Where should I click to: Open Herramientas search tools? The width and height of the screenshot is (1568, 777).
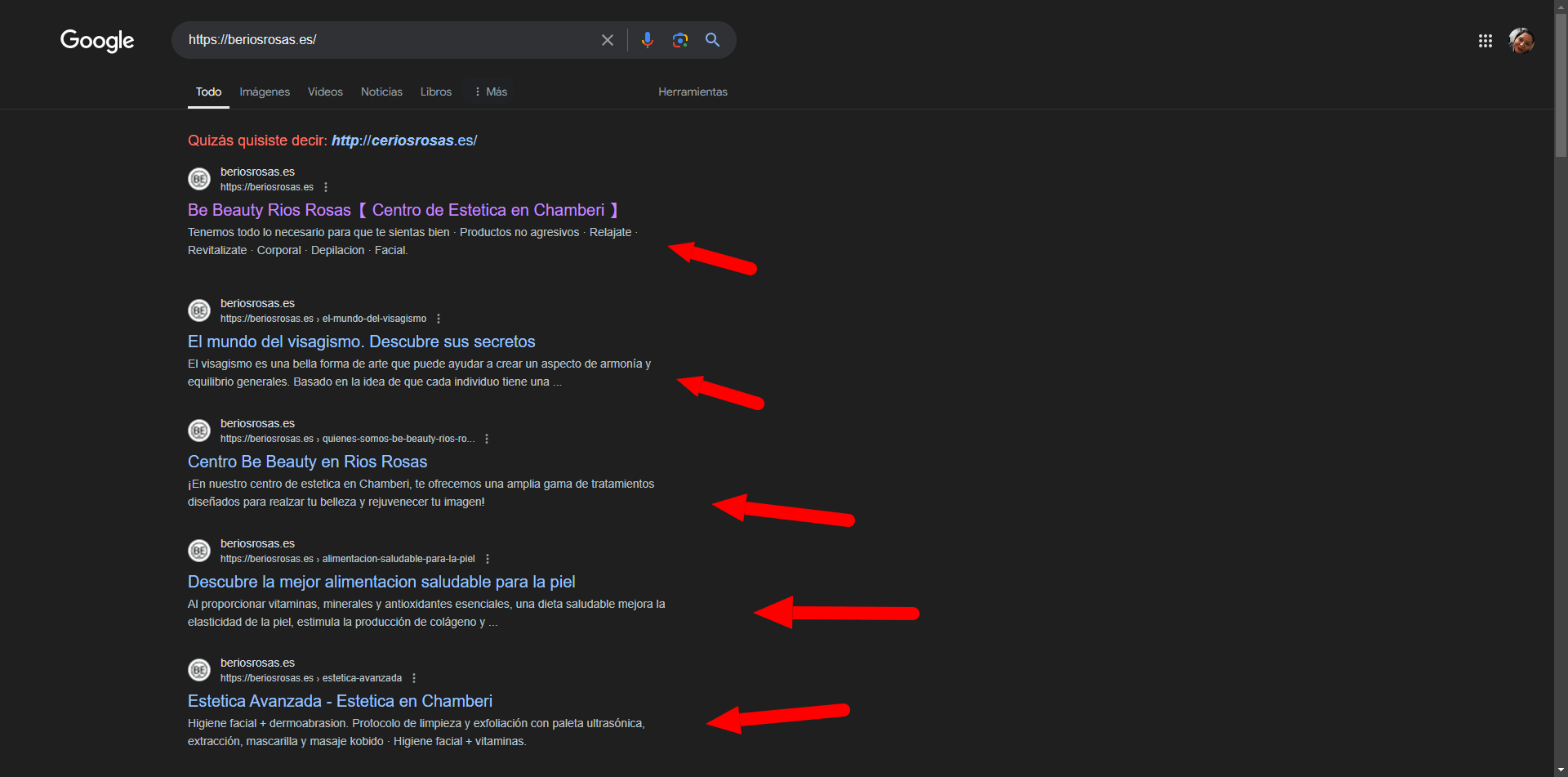(x=693, y=92)
